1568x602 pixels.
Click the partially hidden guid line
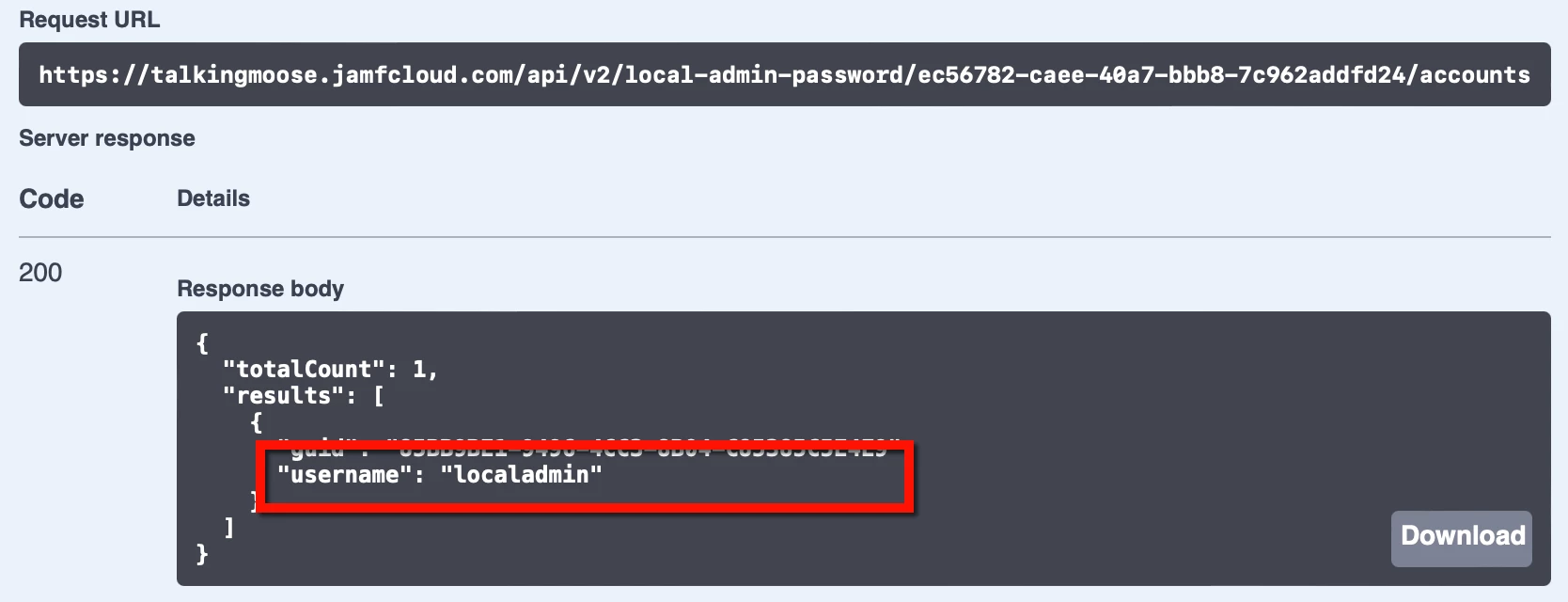click(x=589, y=449)
